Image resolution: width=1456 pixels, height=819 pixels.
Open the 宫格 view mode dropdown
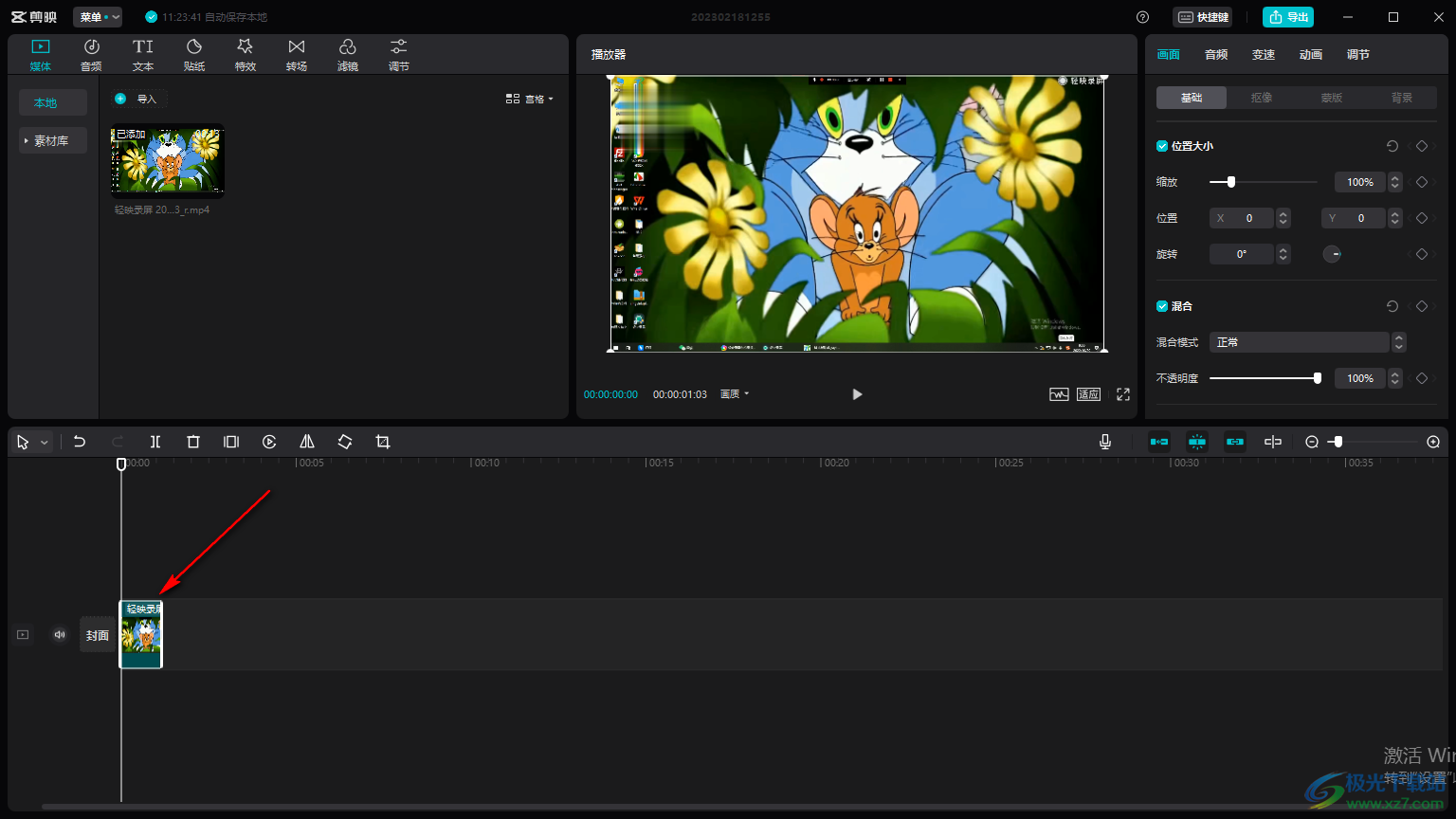[530, 99]
